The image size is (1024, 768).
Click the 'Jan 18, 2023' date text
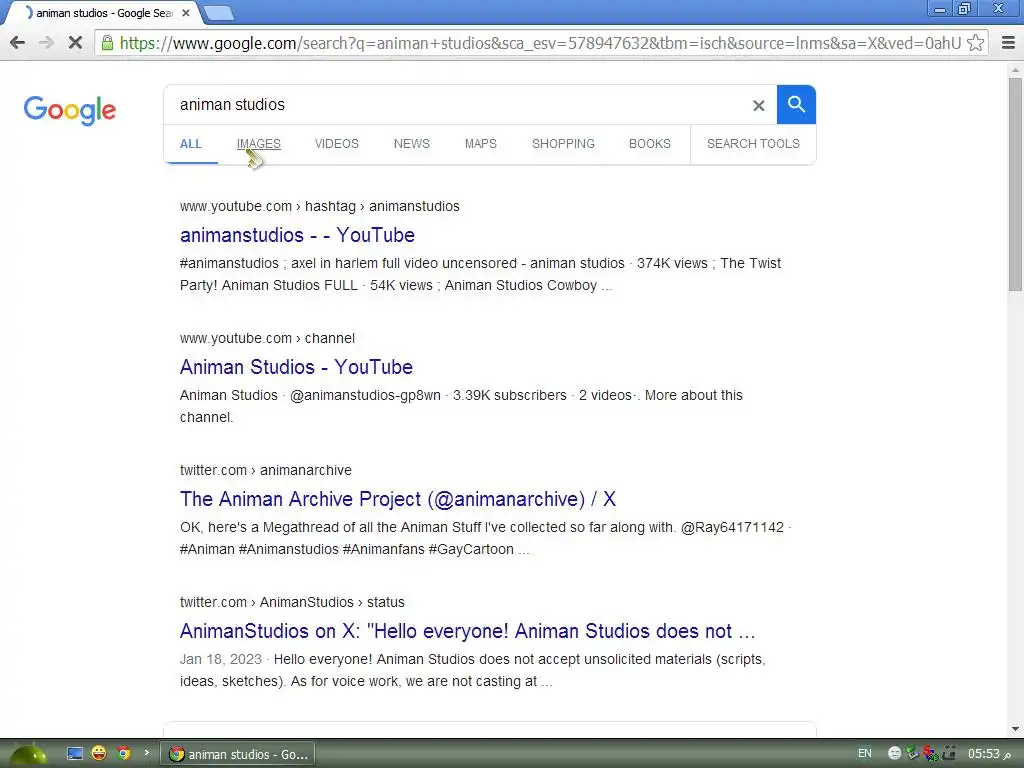(x=221, y=660)
